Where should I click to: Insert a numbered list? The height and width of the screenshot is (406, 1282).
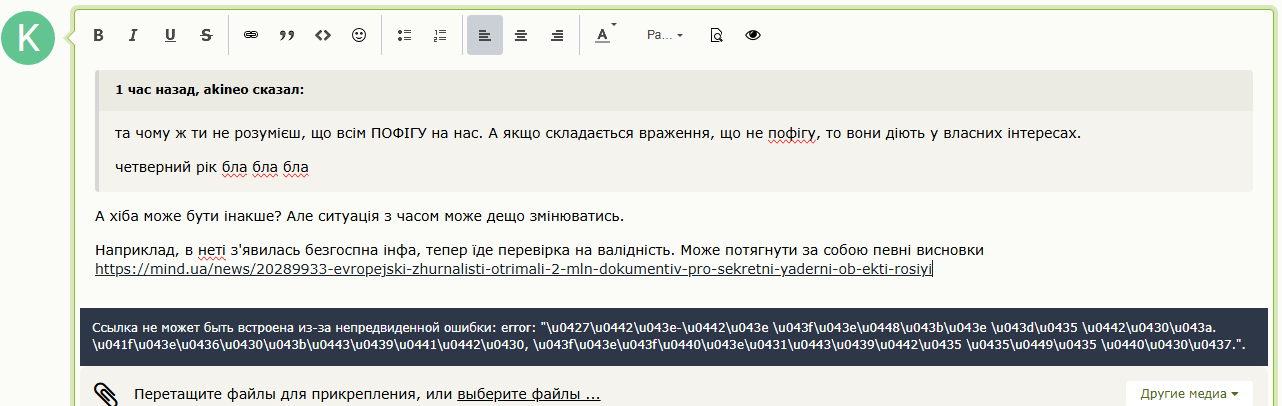coord(440,35)
